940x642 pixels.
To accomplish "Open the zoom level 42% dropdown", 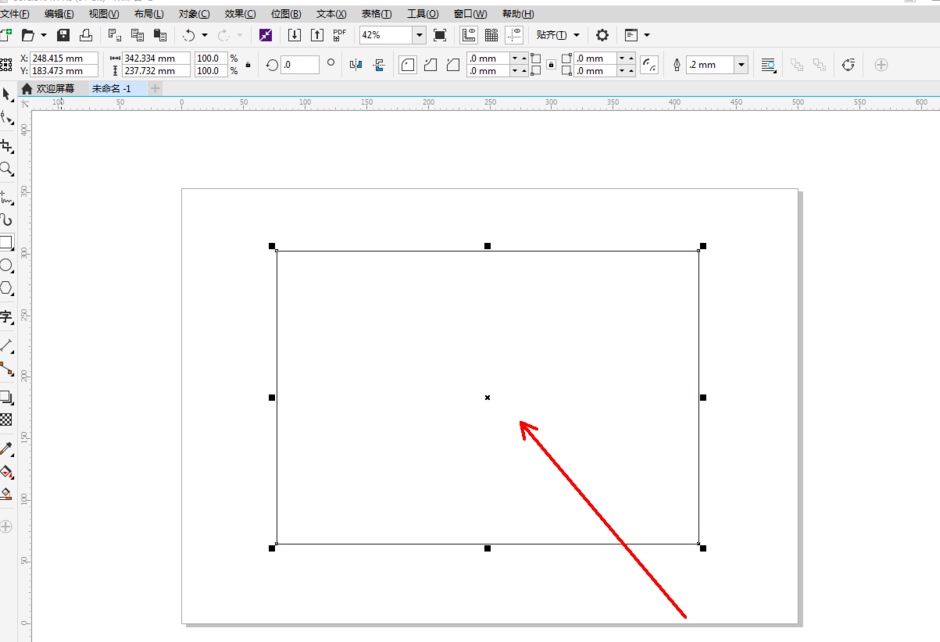I will click(x=419, y=35).
